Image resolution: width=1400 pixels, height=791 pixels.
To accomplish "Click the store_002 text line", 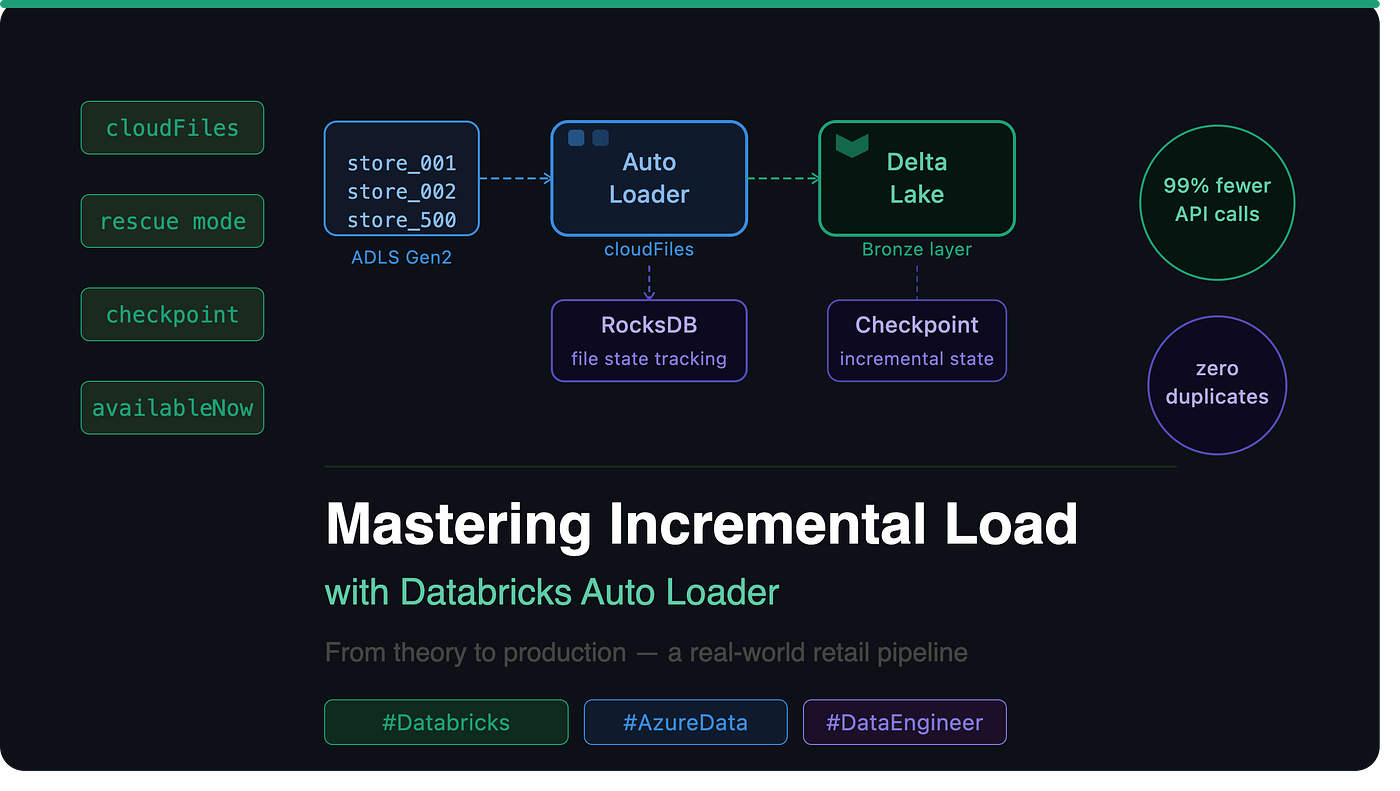I will 402,191.
